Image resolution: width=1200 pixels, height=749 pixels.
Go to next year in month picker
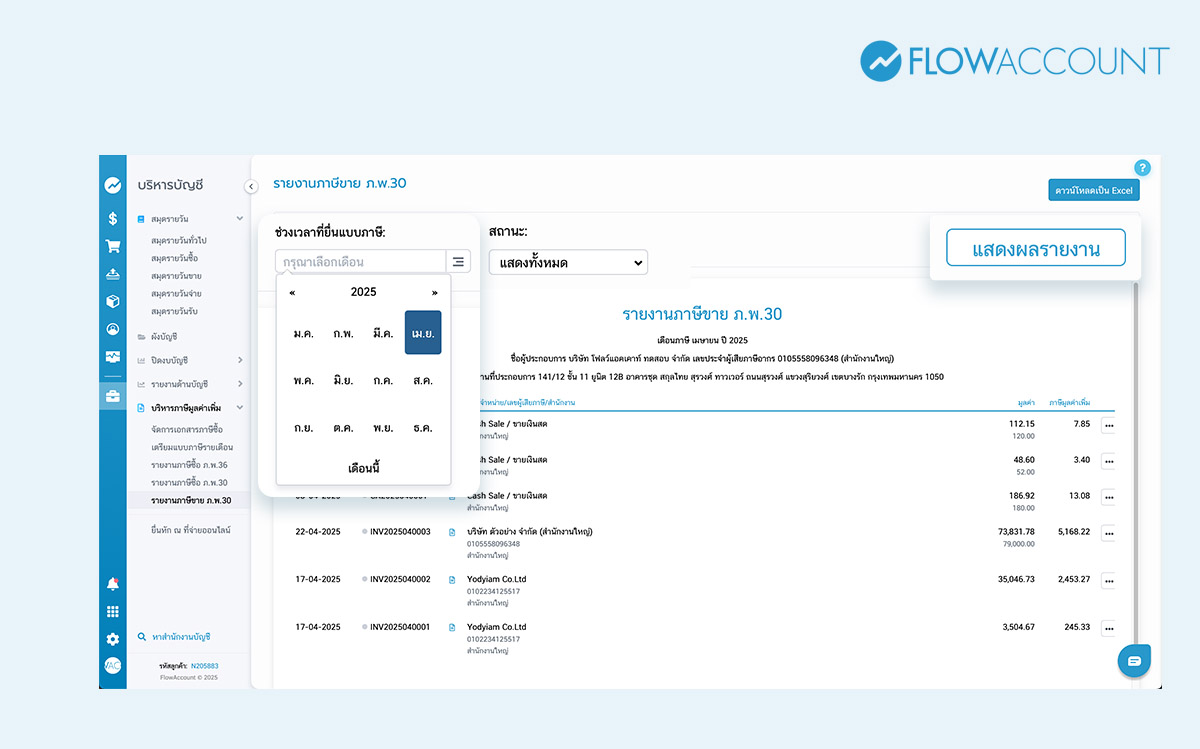434,293
